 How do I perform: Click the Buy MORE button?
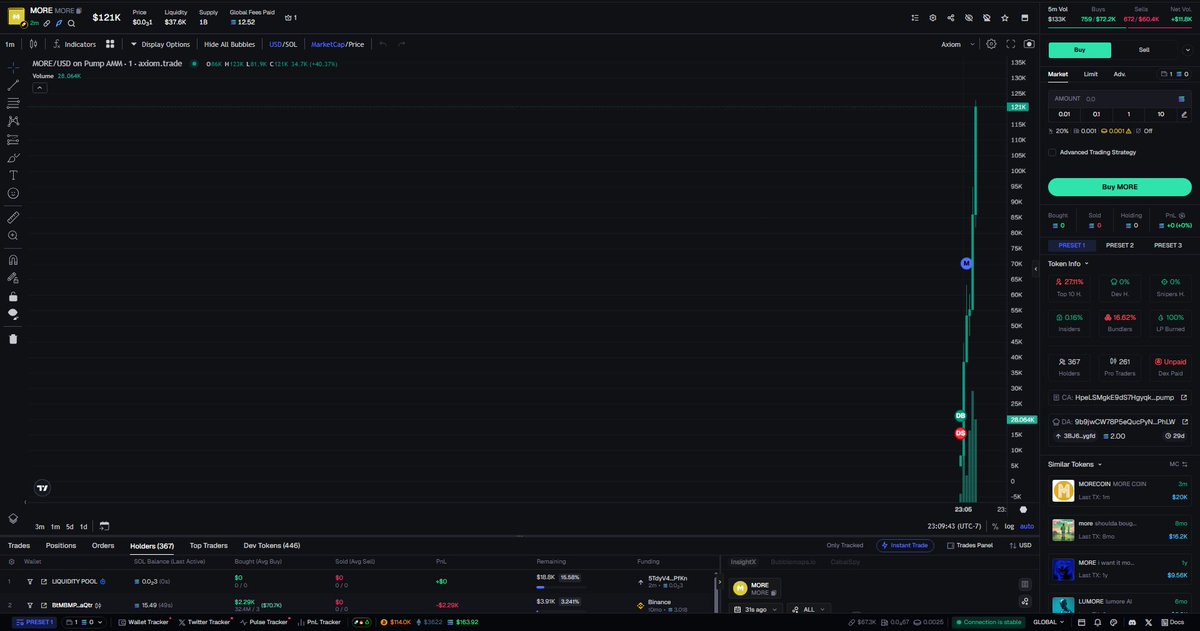coord(1119,187)
